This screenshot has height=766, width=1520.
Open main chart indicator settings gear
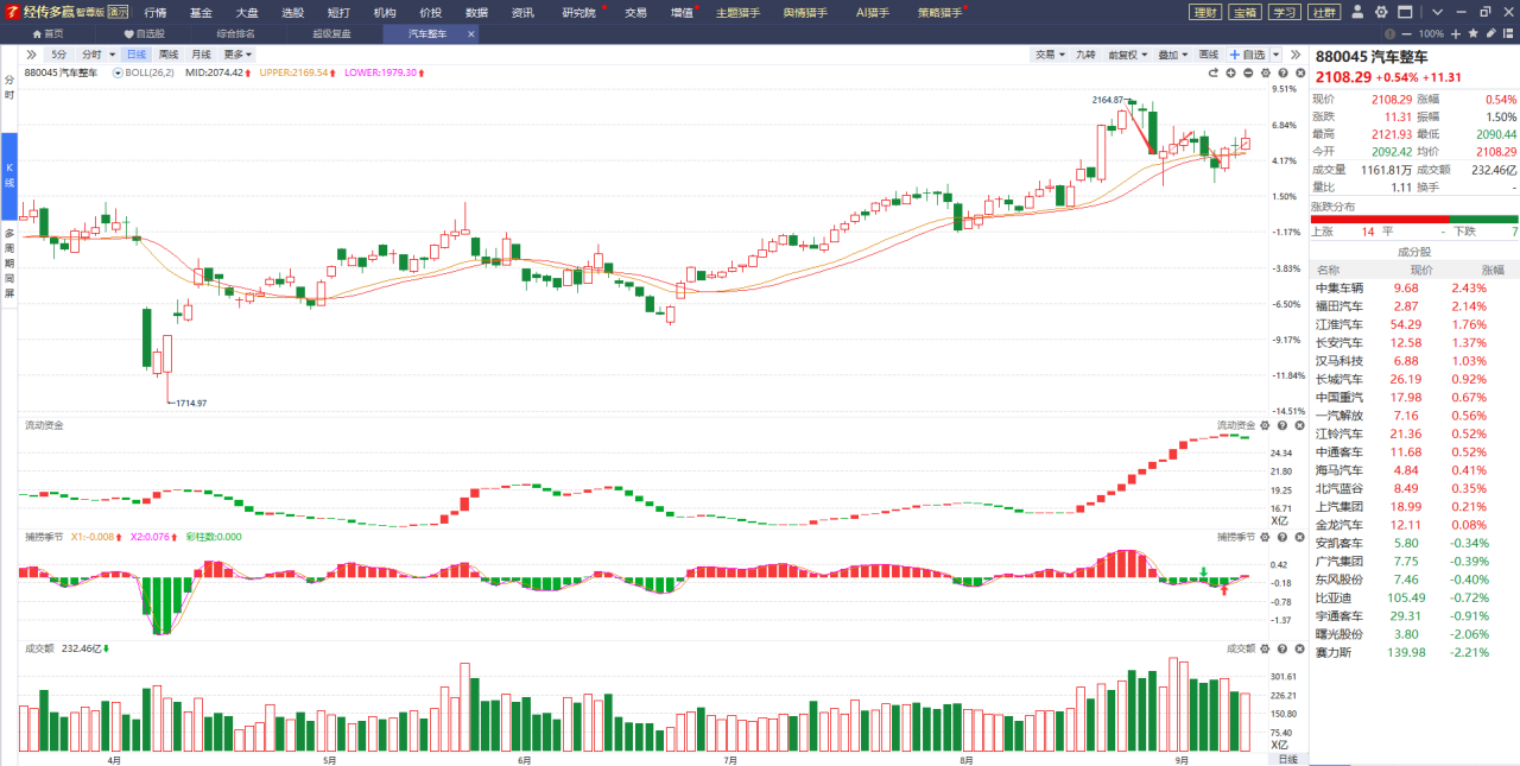(1264, 73)
